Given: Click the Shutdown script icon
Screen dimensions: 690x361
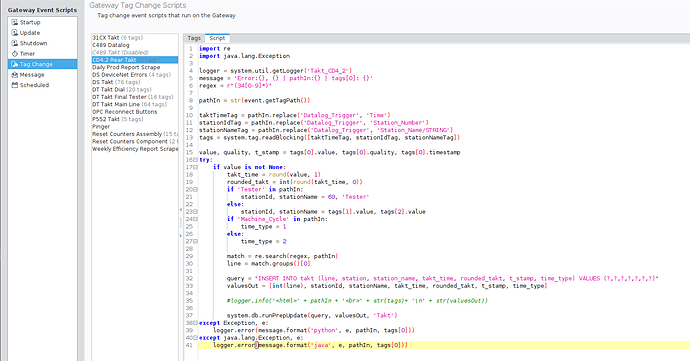Looking at the screenshot, I should [x=15, y=43].
